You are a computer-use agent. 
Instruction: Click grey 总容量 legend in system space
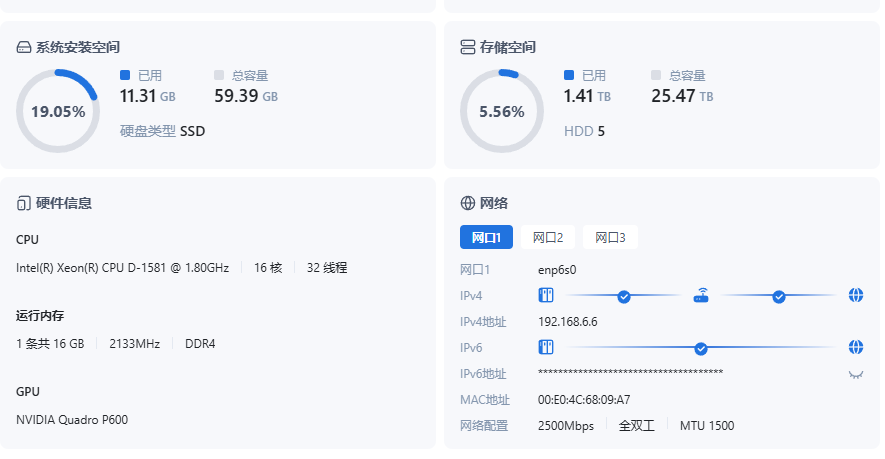(x=241, y=76)
